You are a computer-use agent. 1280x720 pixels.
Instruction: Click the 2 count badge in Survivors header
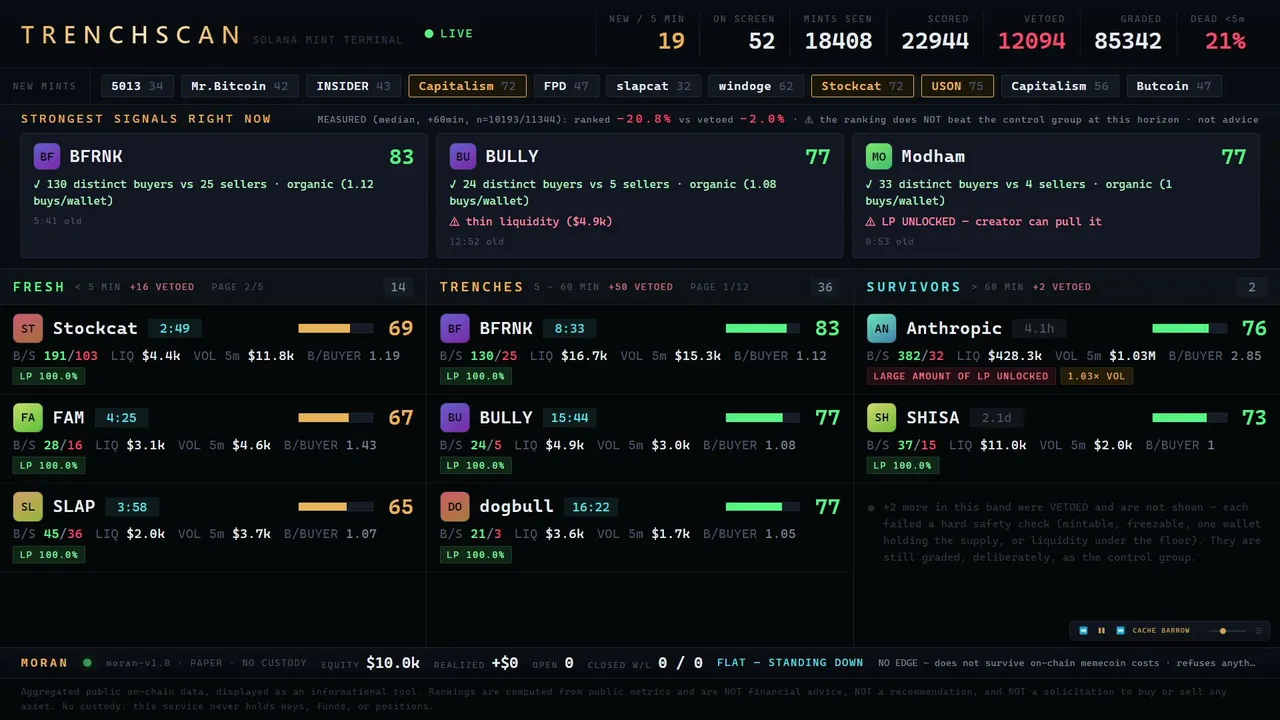point(1251,287)
